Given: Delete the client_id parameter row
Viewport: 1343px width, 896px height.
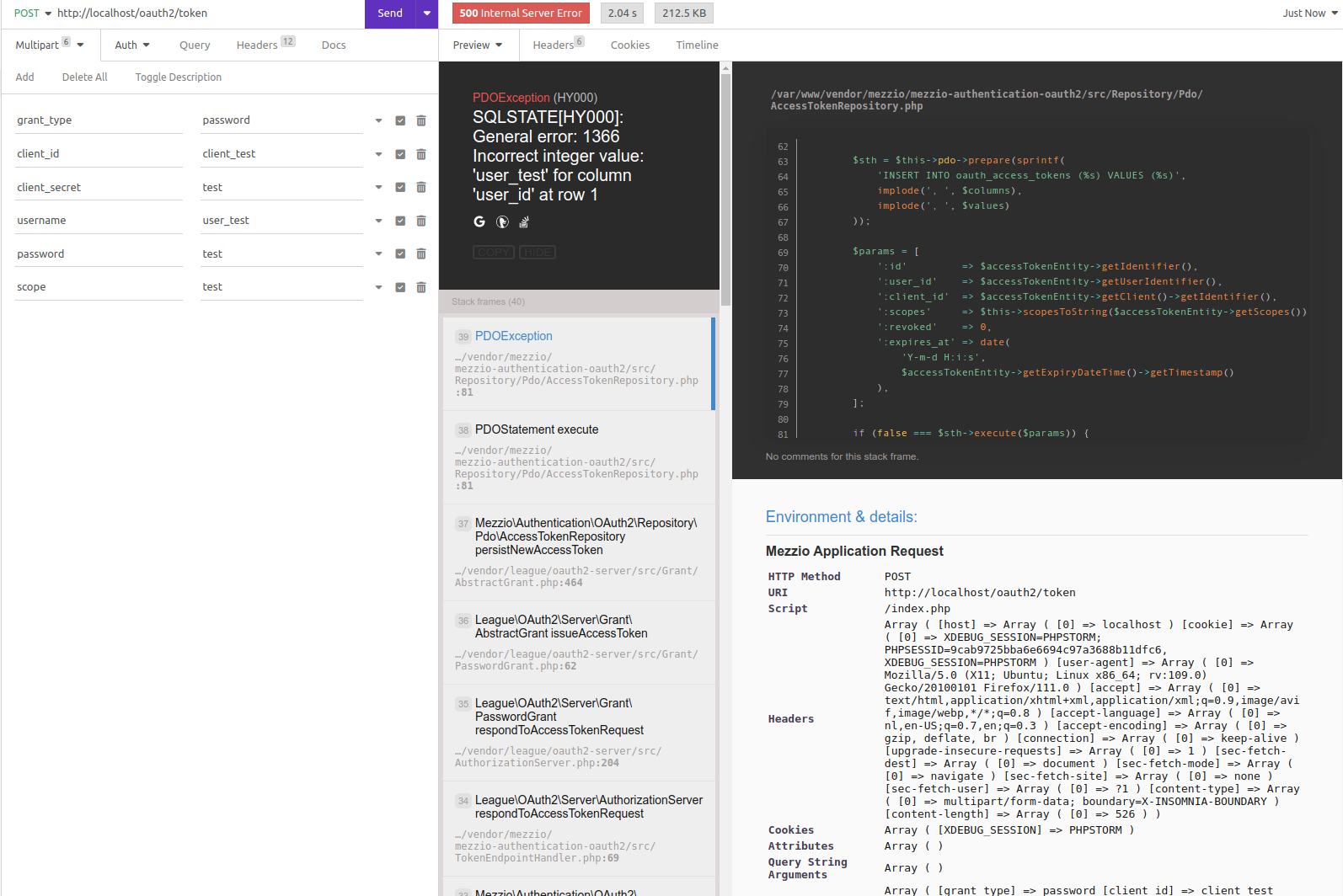Looking at the screenshot, I should click(421, 154).
